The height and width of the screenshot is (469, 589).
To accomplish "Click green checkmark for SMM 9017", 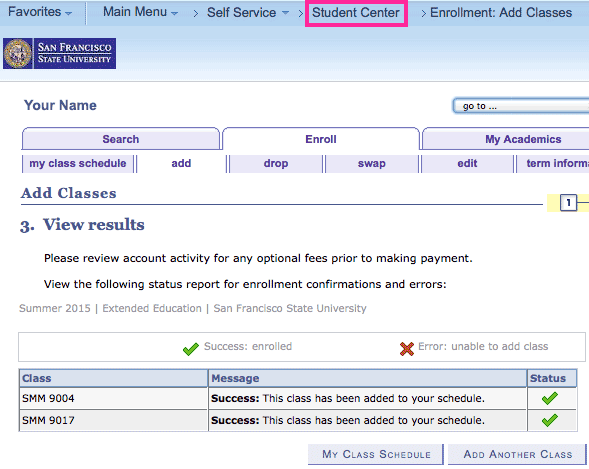I will click(550, 420).
